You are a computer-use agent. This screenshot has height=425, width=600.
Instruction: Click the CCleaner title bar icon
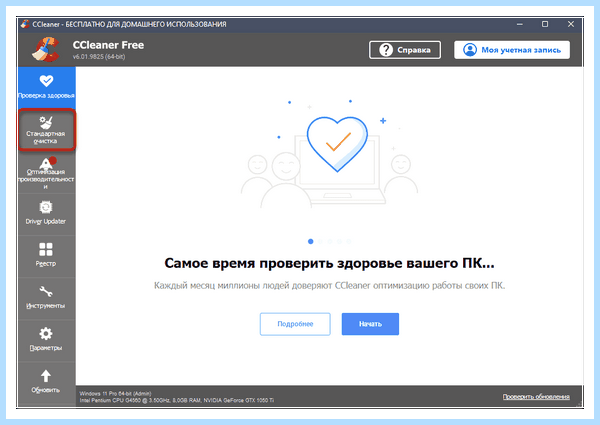pos(25,24)
